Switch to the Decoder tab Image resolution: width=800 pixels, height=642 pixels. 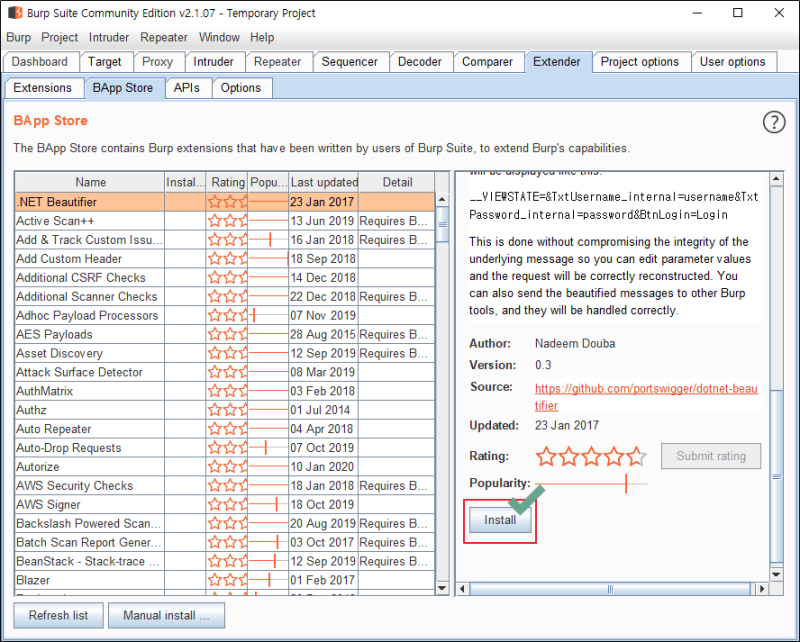tap(419, 62)
